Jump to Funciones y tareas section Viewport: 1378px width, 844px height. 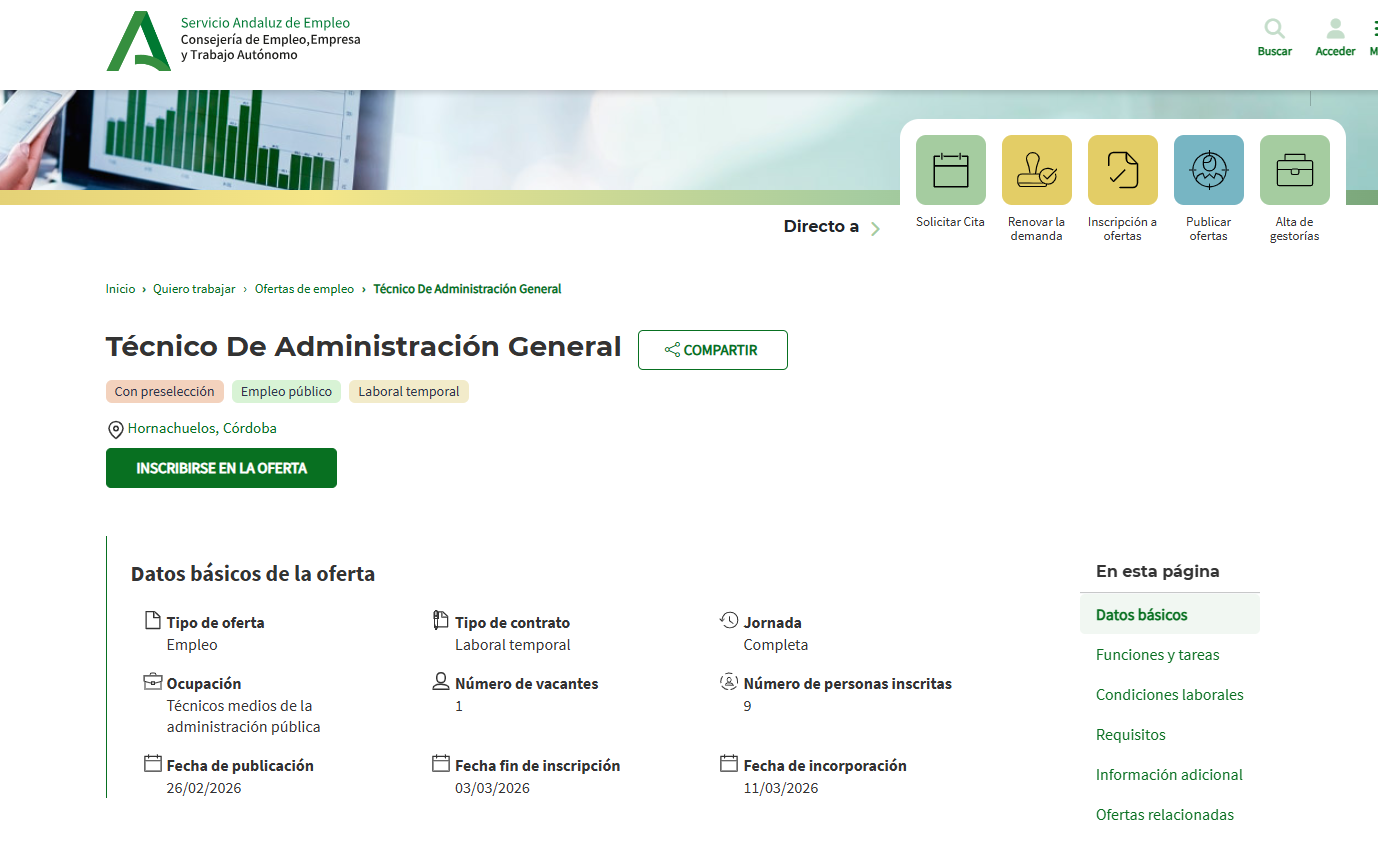pyautogui.click(x=1157, y=655)
